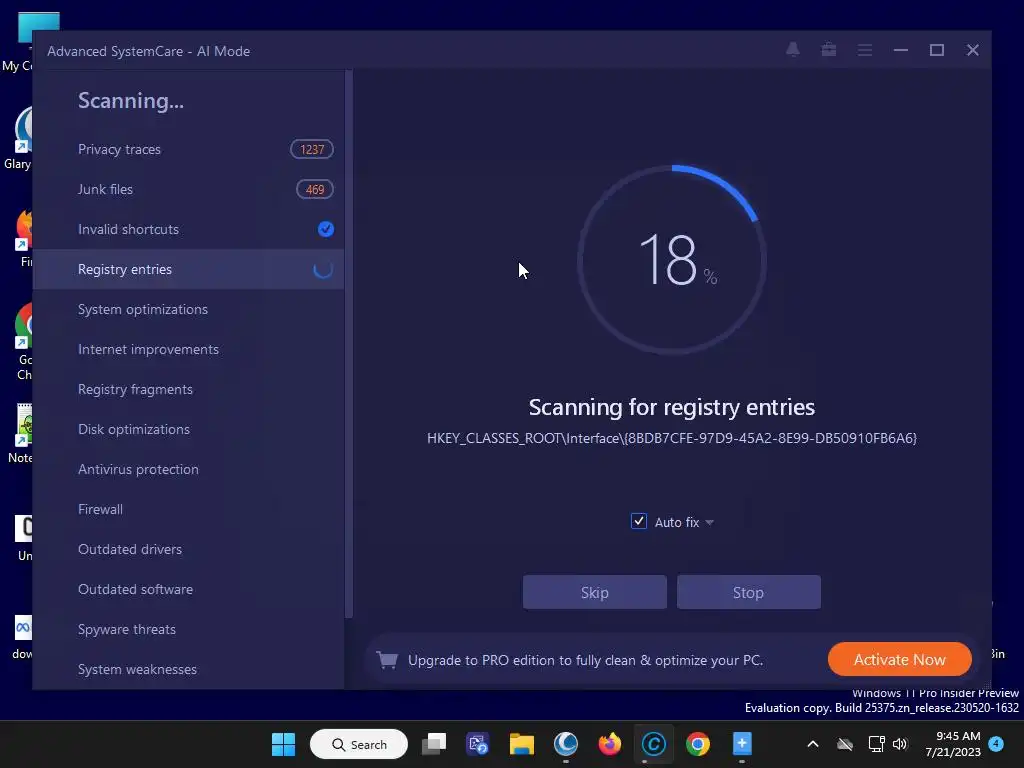Select Spyware threats item
Viewport: 1024px width, 768px height.
click(188, 630)
